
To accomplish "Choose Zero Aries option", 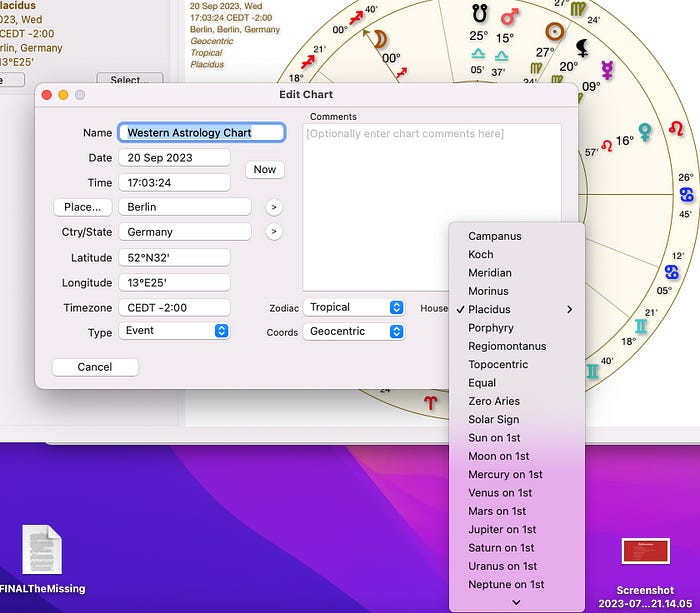I will coord(517,401).
